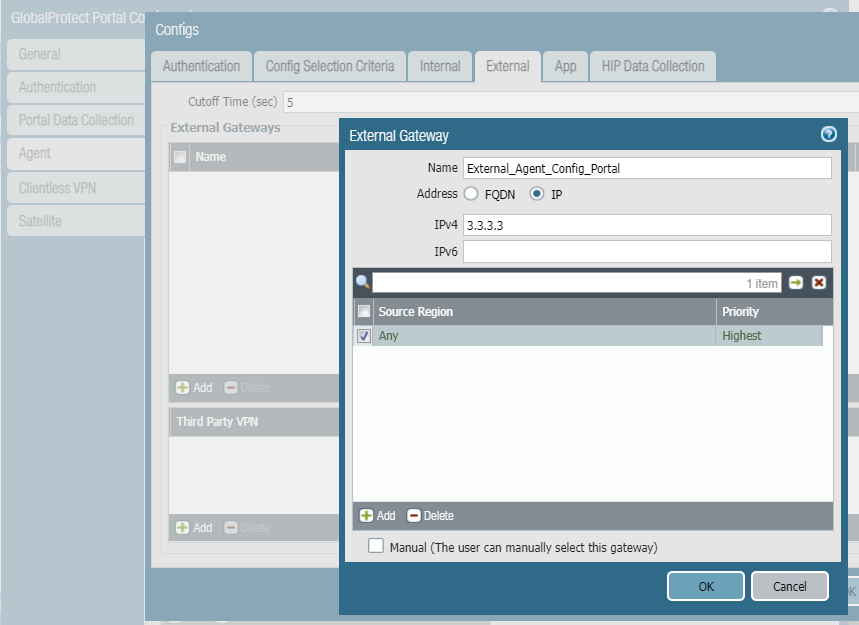
Task: Add an external gateway in Configs window
Action: pos(194,387)
